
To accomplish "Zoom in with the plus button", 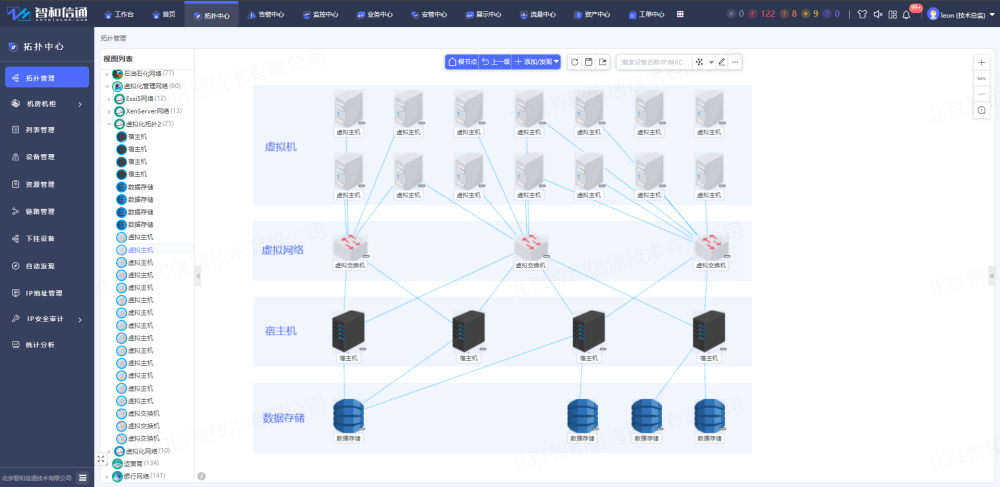I will (982, 62).
